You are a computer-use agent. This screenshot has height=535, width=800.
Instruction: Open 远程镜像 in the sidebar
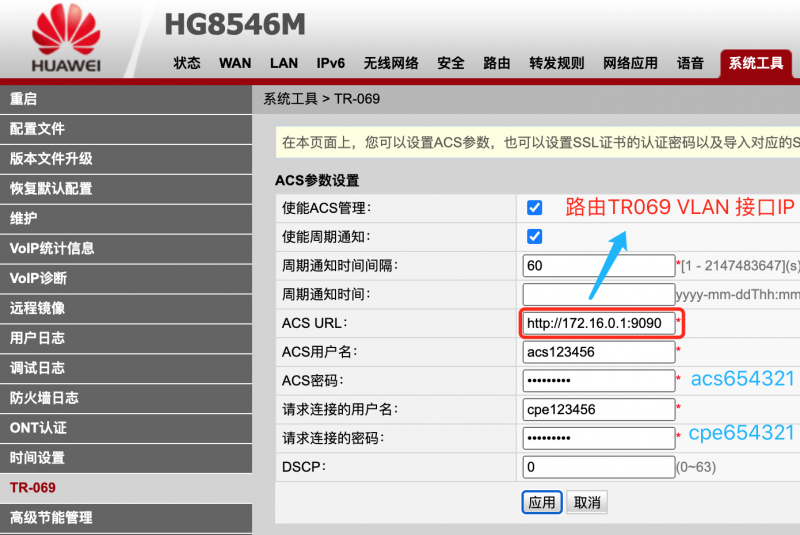pos(126,308)
